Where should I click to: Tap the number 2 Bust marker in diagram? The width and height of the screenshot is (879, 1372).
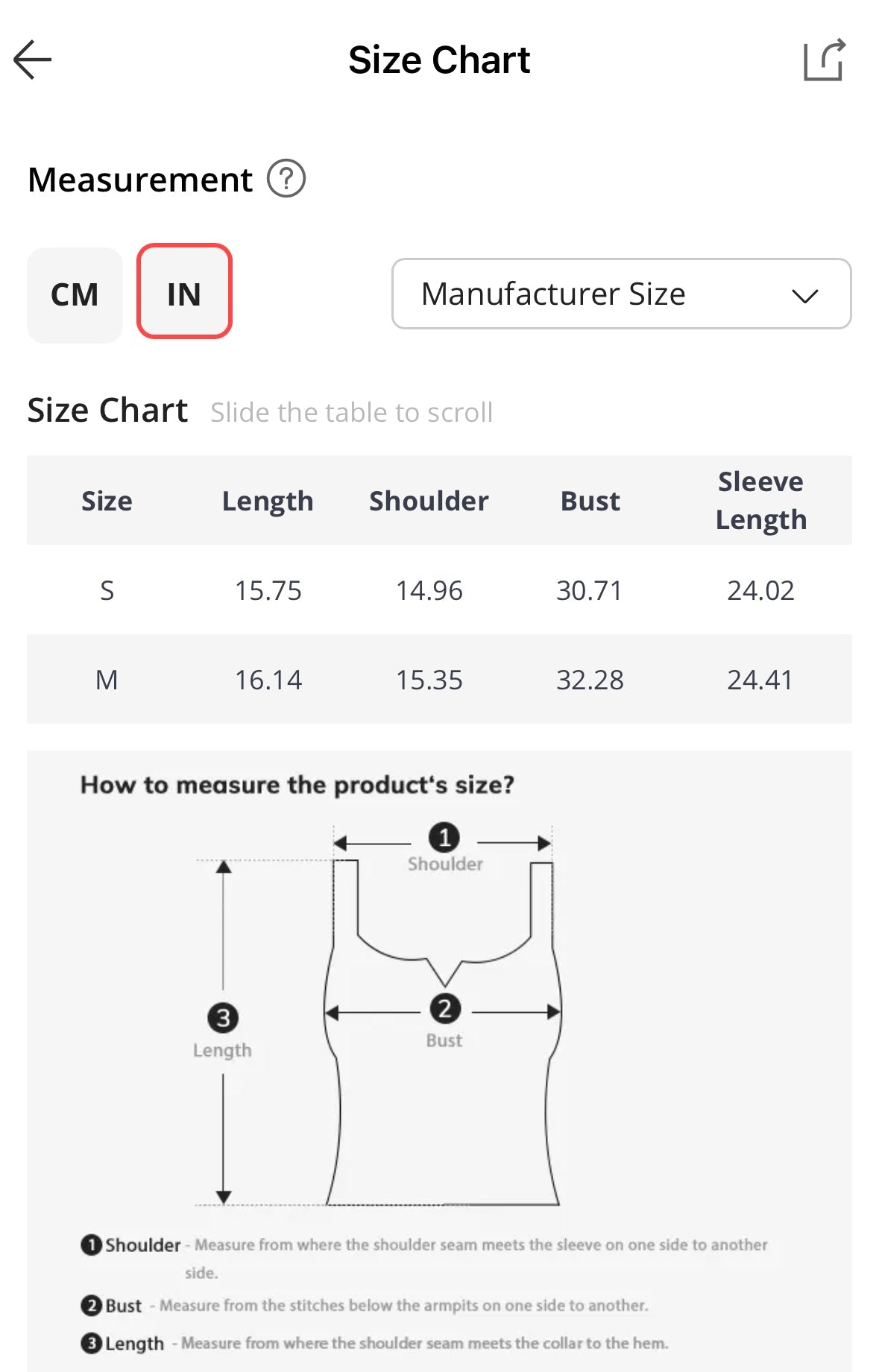click(445, 1009)
